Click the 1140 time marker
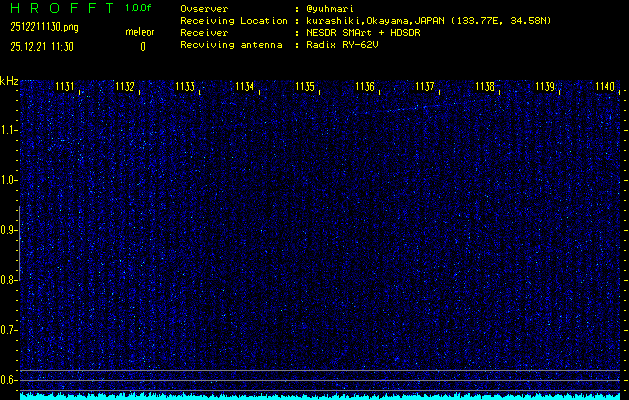 tap(604, 87)
